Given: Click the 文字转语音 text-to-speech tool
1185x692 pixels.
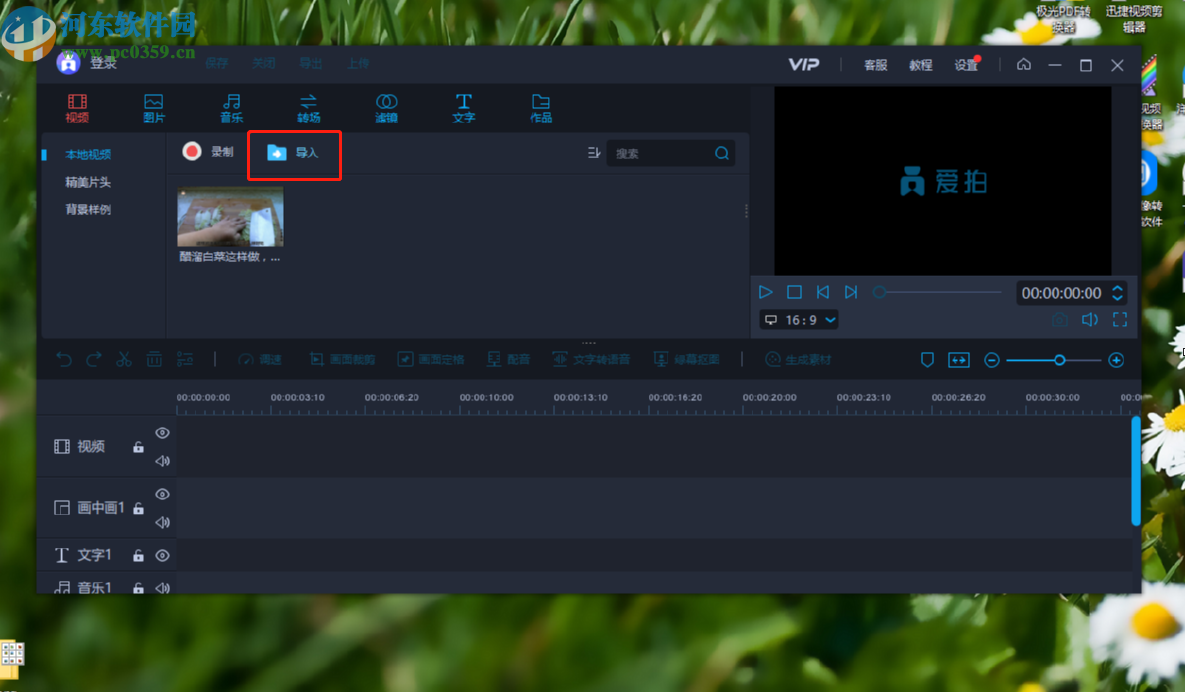Looking at the screenshot, I should tap(591, 360).
